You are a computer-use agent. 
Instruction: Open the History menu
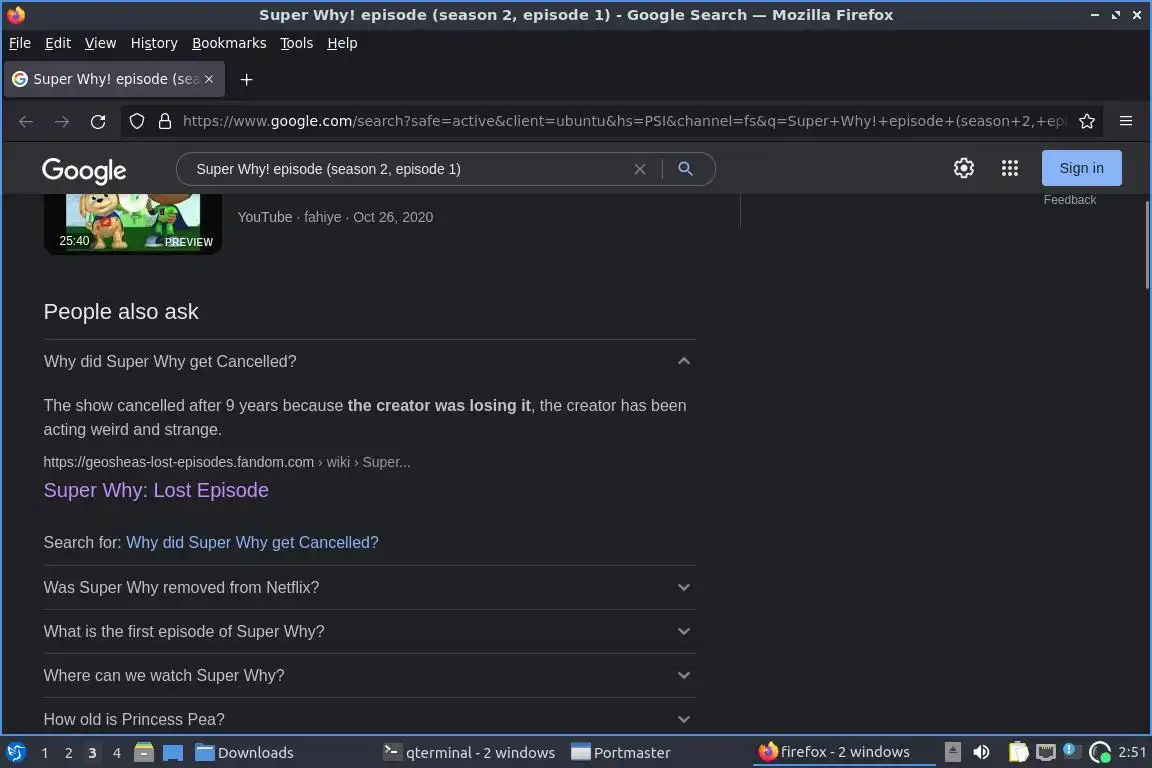coord(154,43)
